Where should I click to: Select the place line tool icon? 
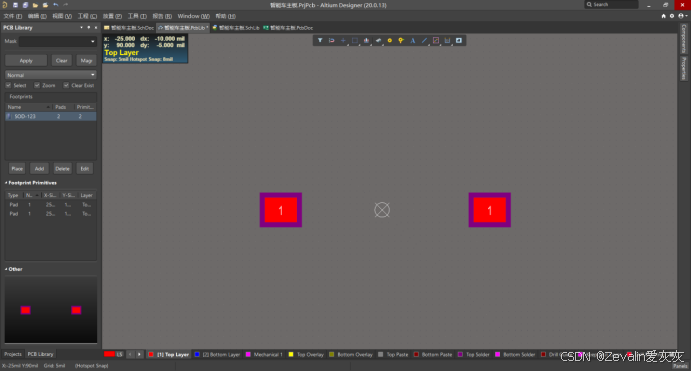click(424, 40)
